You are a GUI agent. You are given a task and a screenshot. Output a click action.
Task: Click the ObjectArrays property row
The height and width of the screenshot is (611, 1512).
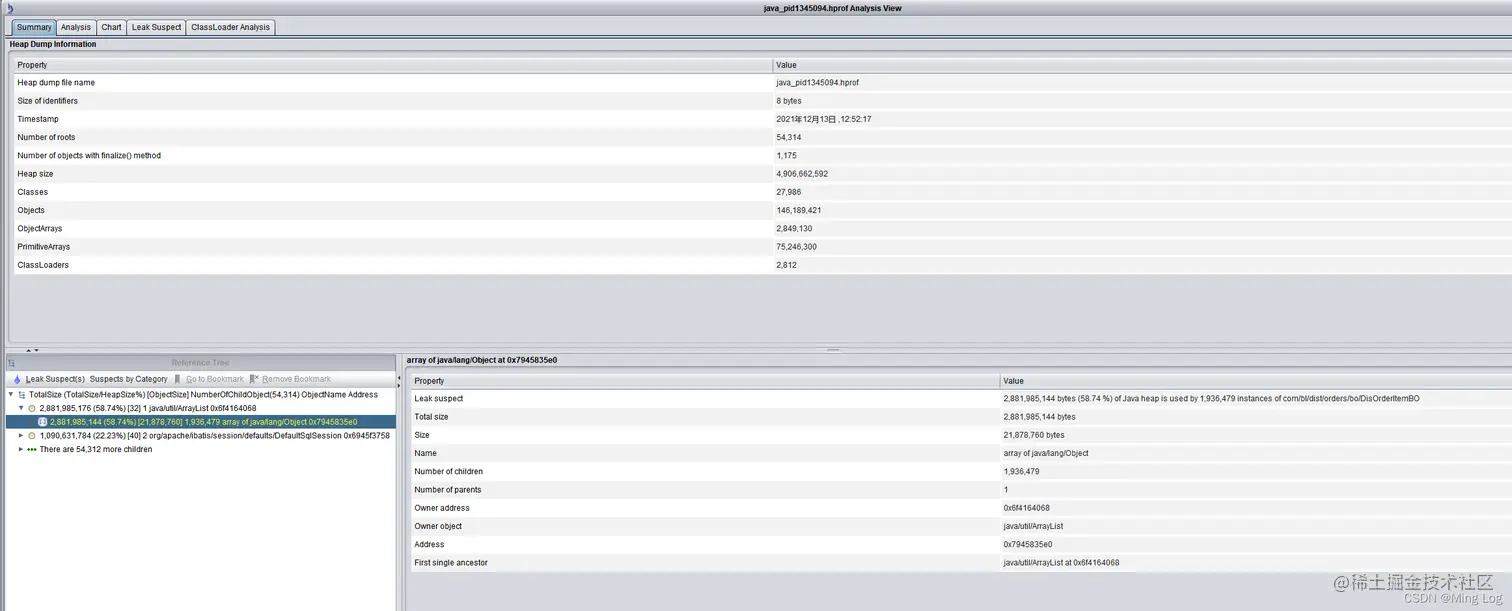click(x=762, y=228)
